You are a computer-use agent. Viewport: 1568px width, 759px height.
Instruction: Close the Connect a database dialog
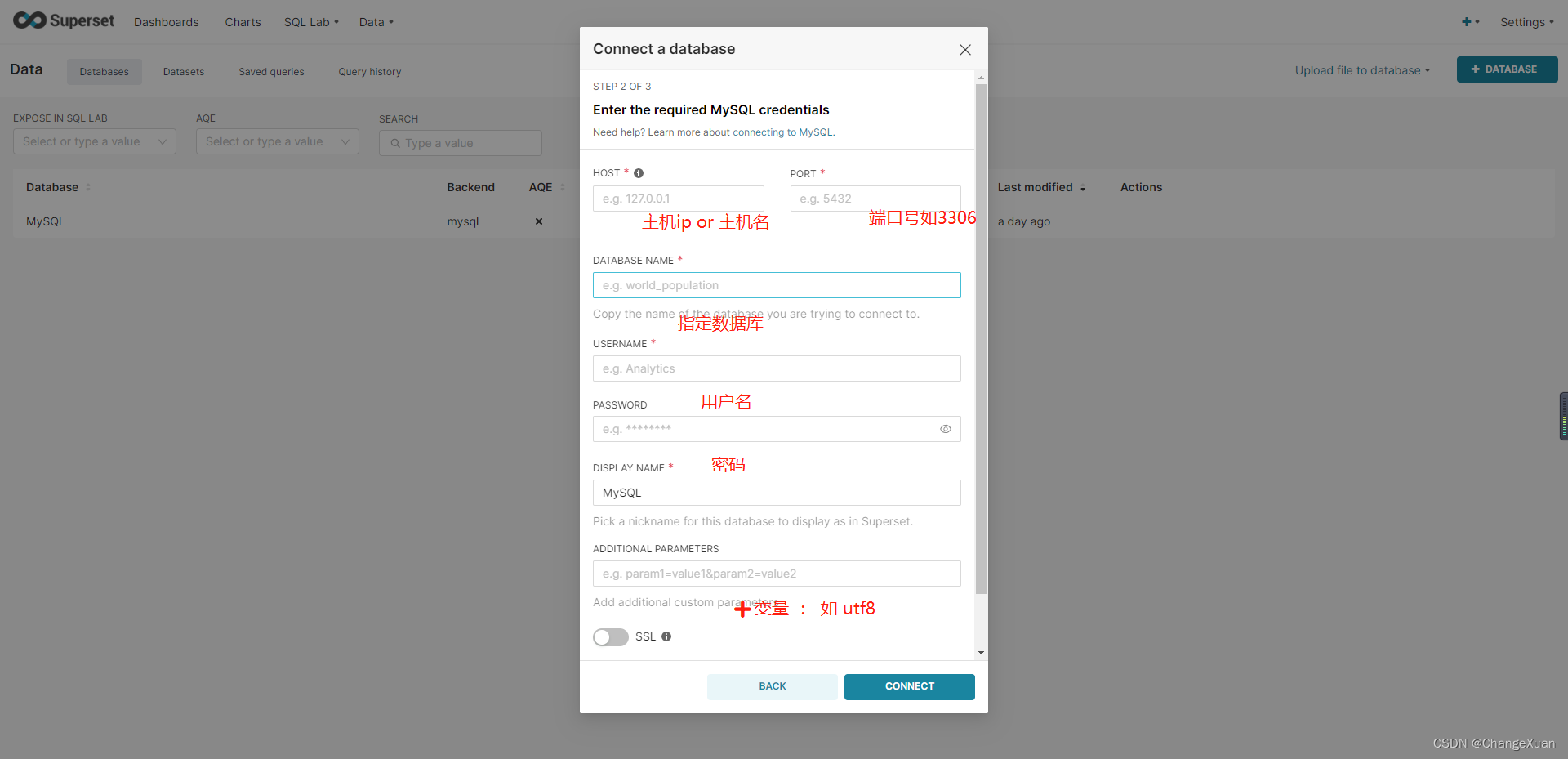click(x=965, y=50)
